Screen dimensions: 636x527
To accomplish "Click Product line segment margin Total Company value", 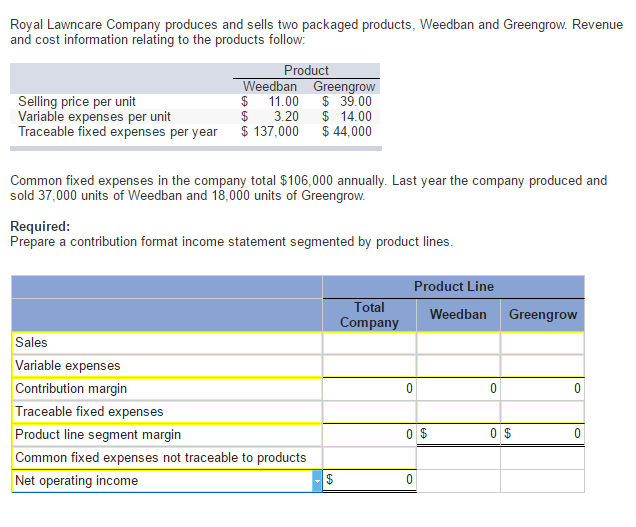I will (x=369, y=434).
